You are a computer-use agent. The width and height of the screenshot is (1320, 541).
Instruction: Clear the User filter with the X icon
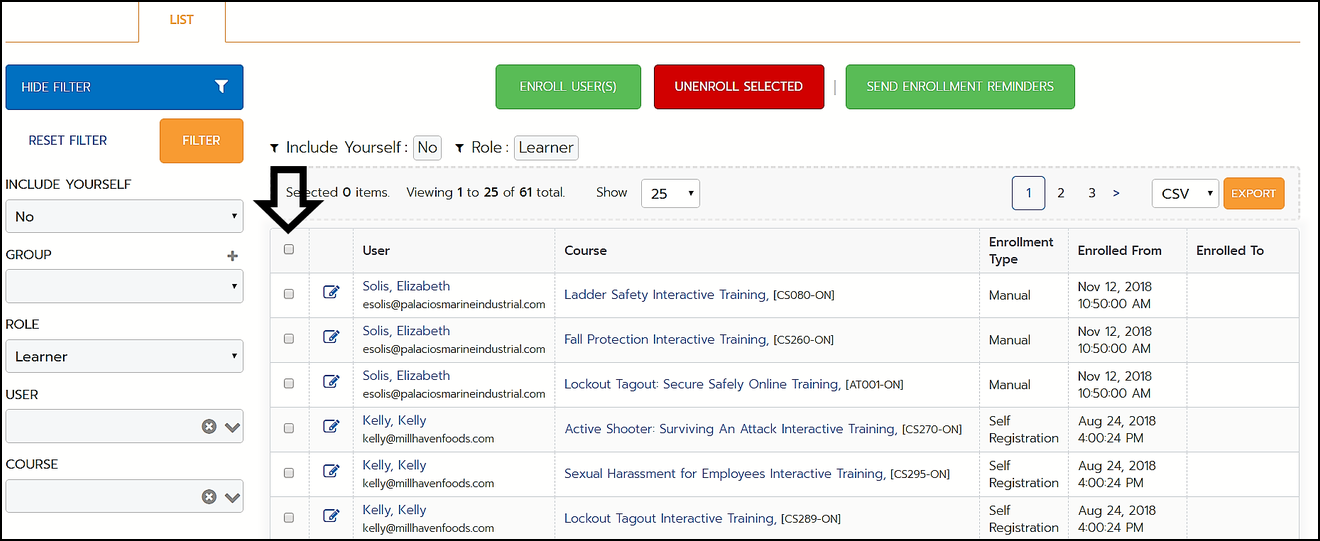[209, 427]
